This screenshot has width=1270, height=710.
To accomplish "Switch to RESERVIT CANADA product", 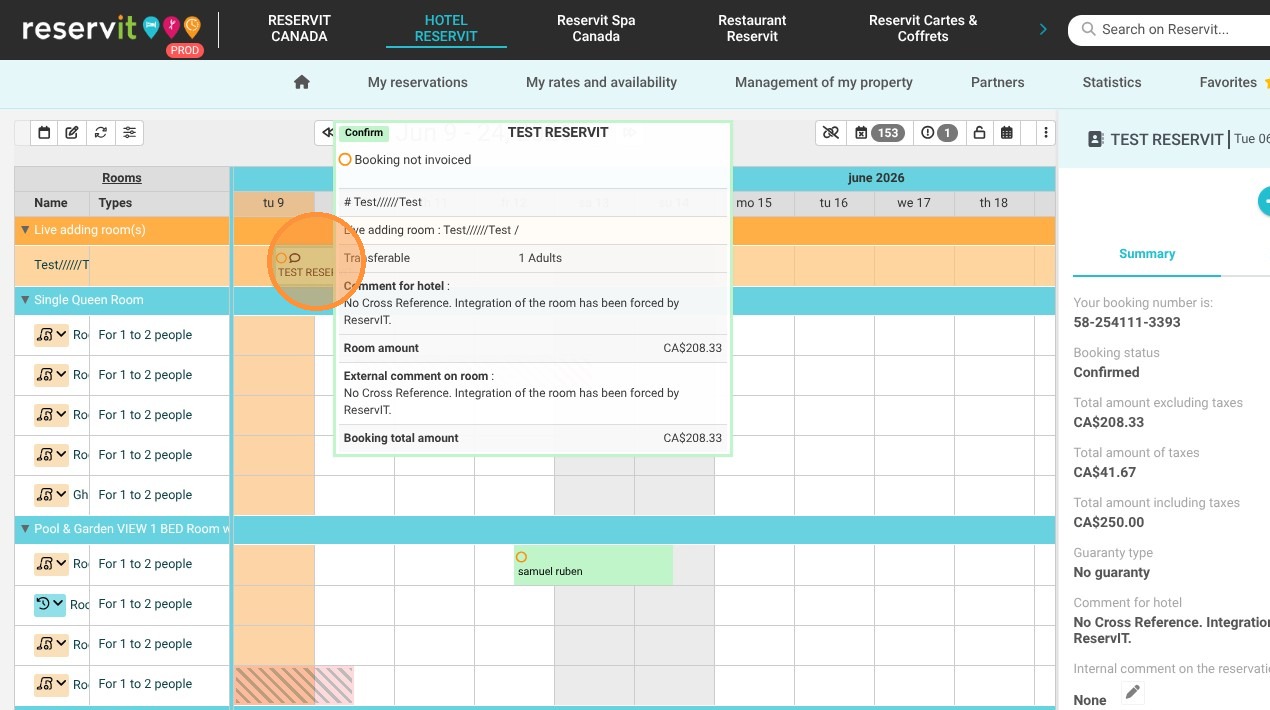I will pyautogui.click(x=299, y=28).
